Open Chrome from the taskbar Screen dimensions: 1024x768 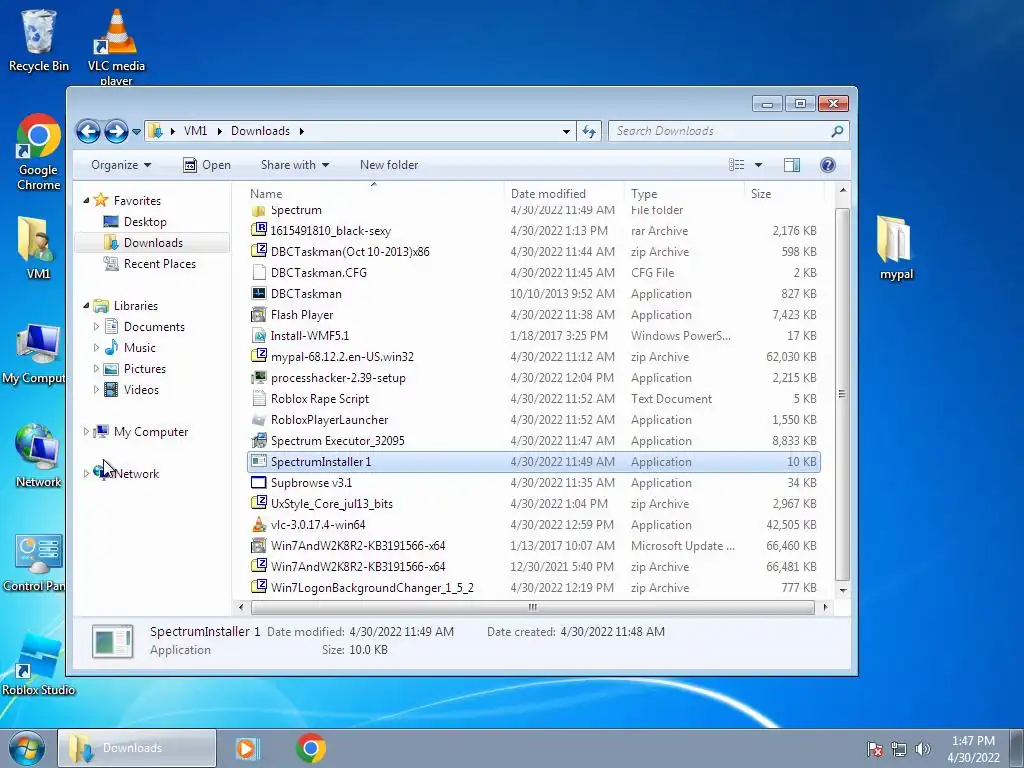(x=311, y=748)
